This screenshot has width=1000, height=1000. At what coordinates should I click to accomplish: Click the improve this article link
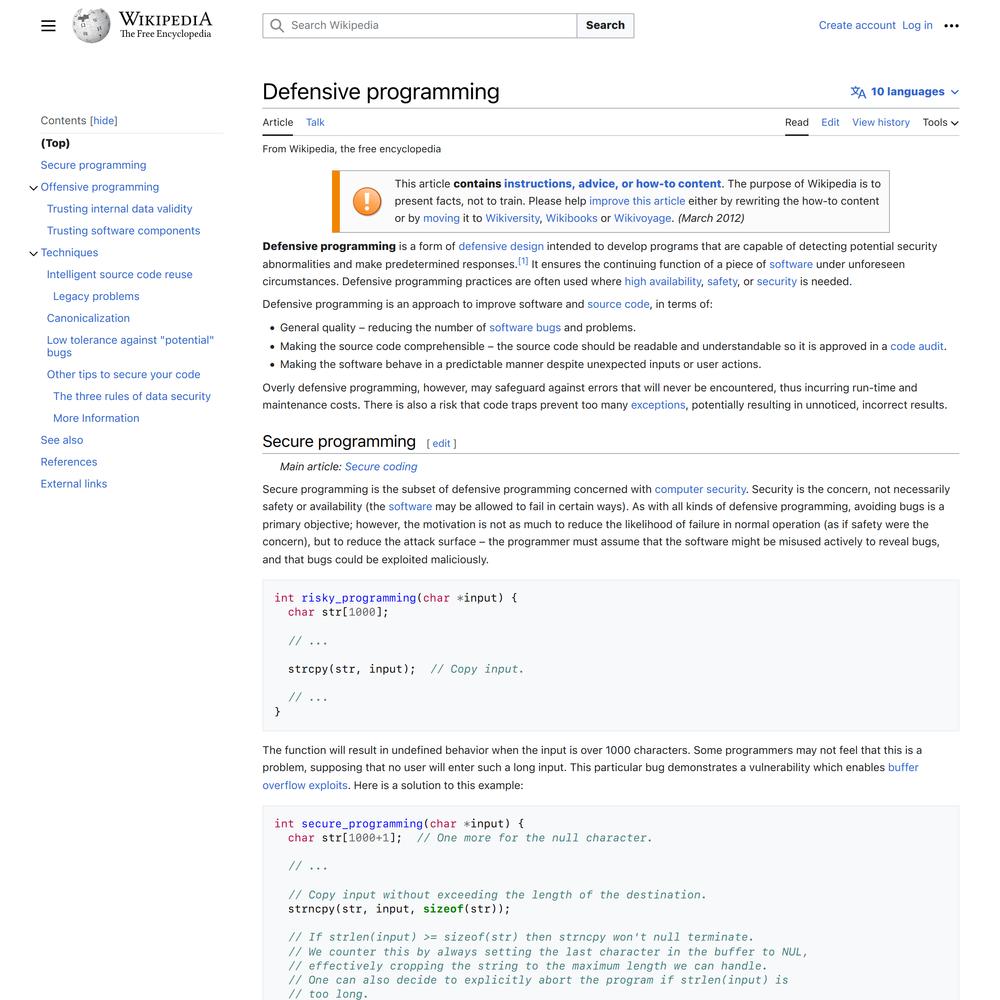[x=636, y=201]
